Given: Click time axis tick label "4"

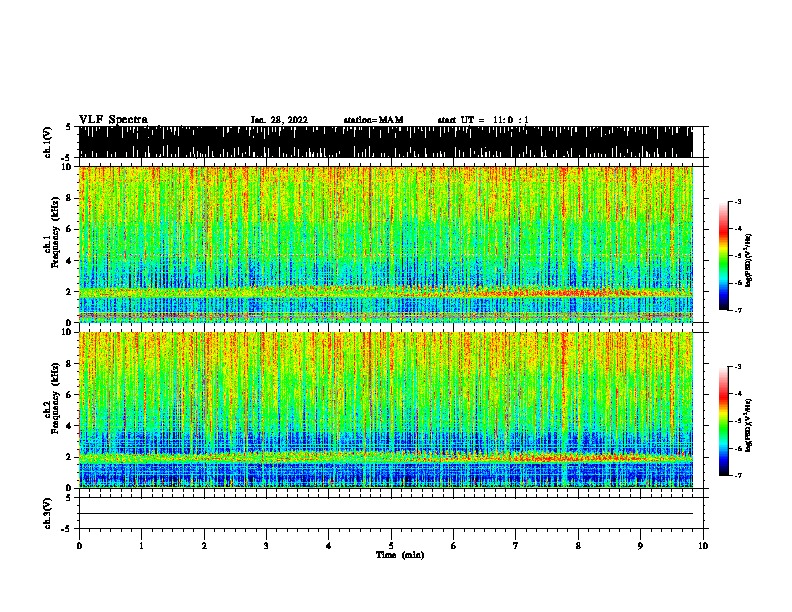Looking at the screenshot, I should (329, 545).
